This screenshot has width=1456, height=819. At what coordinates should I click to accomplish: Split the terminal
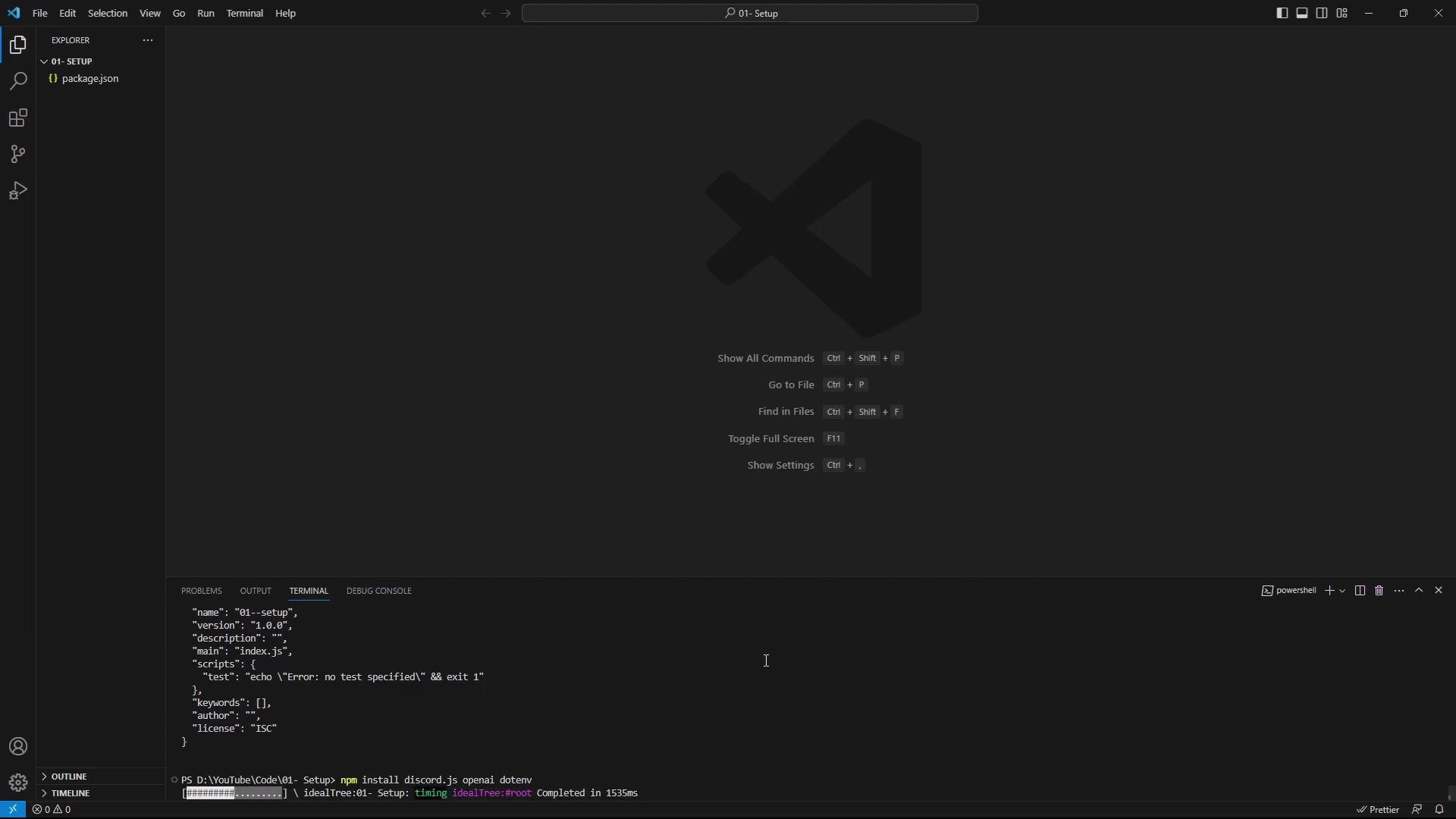pos(1360,591)
